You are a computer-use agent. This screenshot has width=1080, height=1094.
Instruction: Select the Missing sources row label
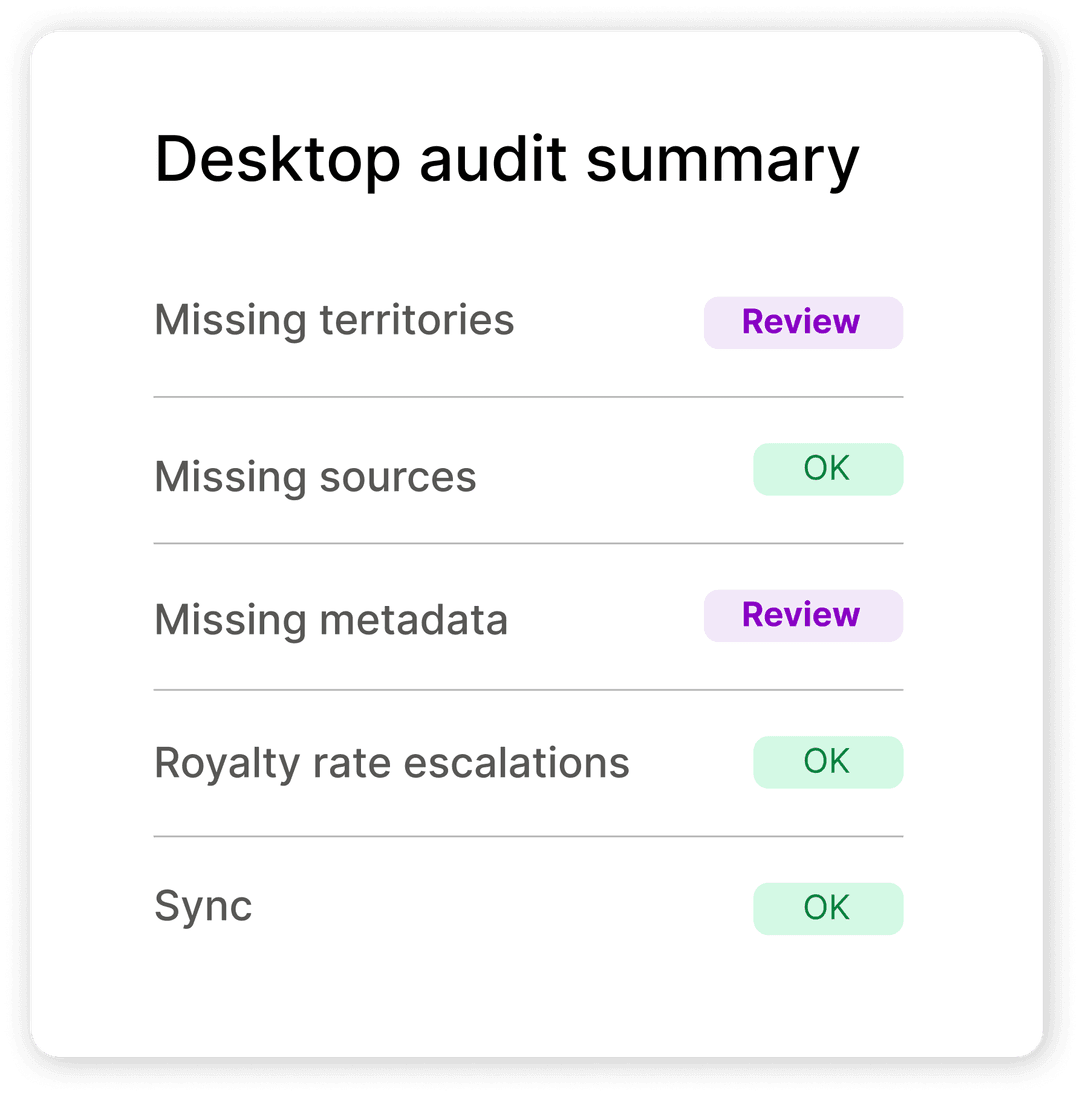[x=315, y=478]
